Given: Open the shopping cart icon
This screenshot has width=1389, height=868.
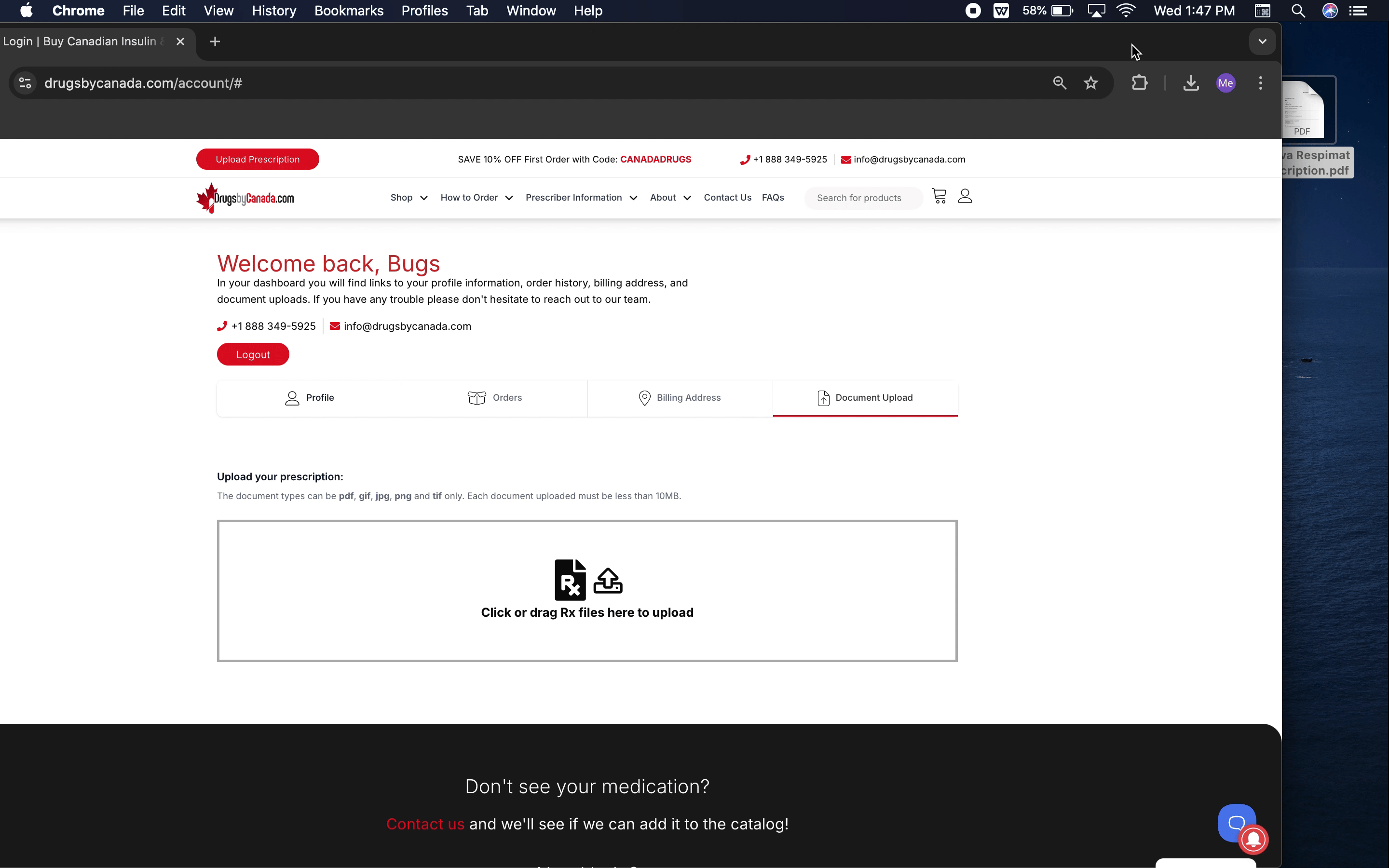Looking at the screenshot, I should pyautogui.click(x=939, y=196).
